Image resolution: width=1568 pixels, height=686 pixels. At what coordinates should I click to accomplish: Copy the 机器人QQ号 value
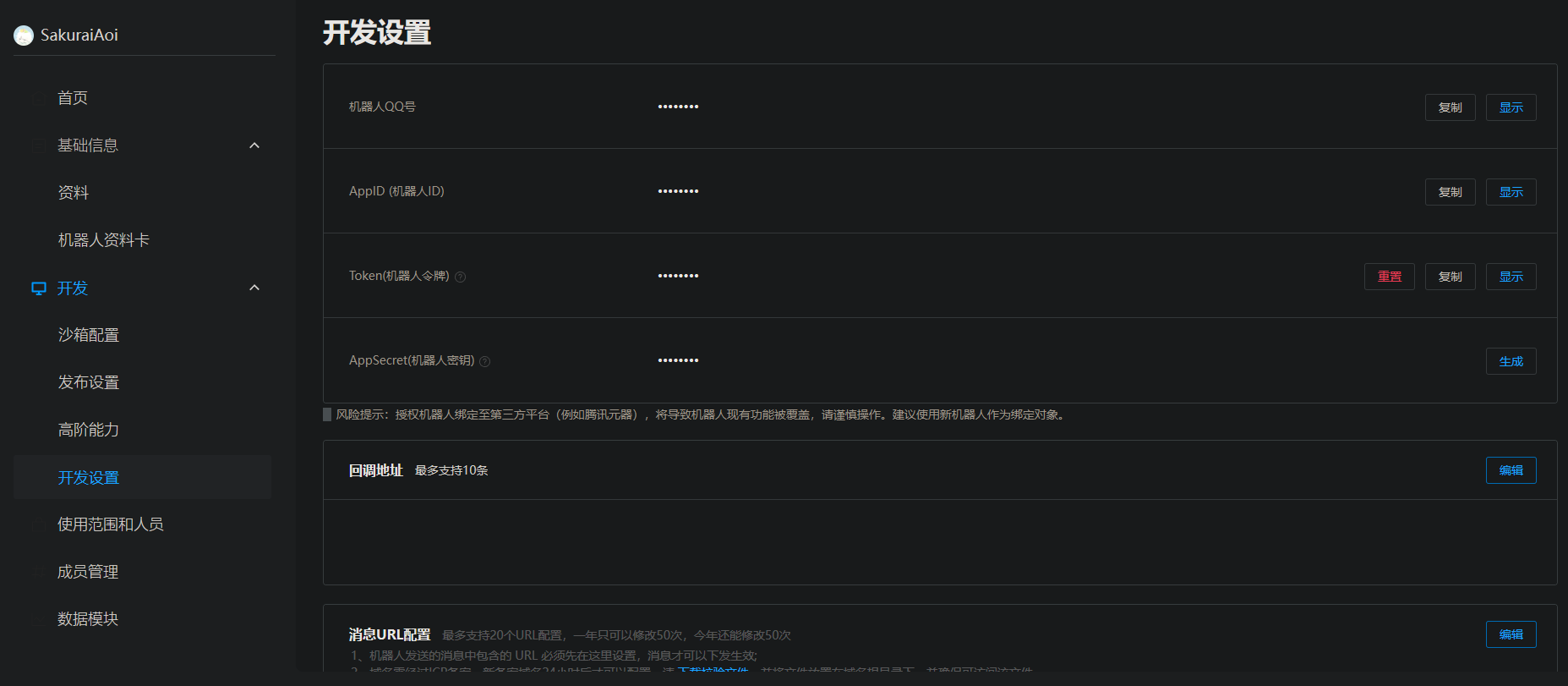tap(1450, 107)
